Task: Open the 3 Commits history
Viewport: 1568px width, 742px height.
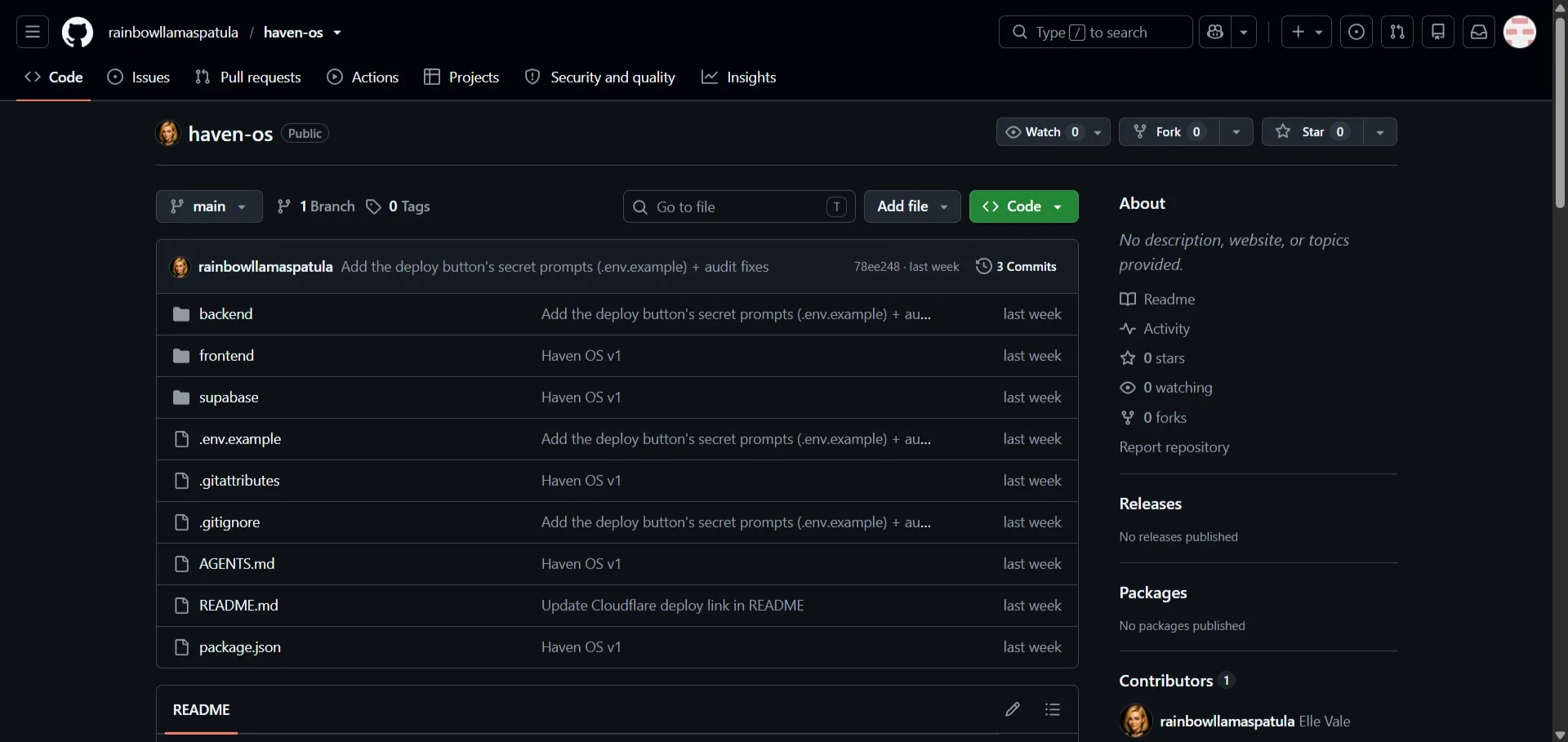Action: click(x=1016, y=267)
